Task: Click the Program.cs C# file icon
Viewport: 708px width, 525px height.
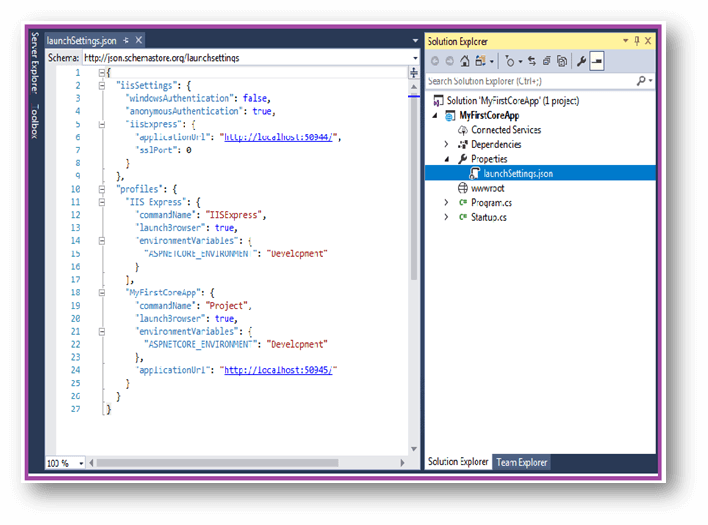Action: [x=462, y=203]
